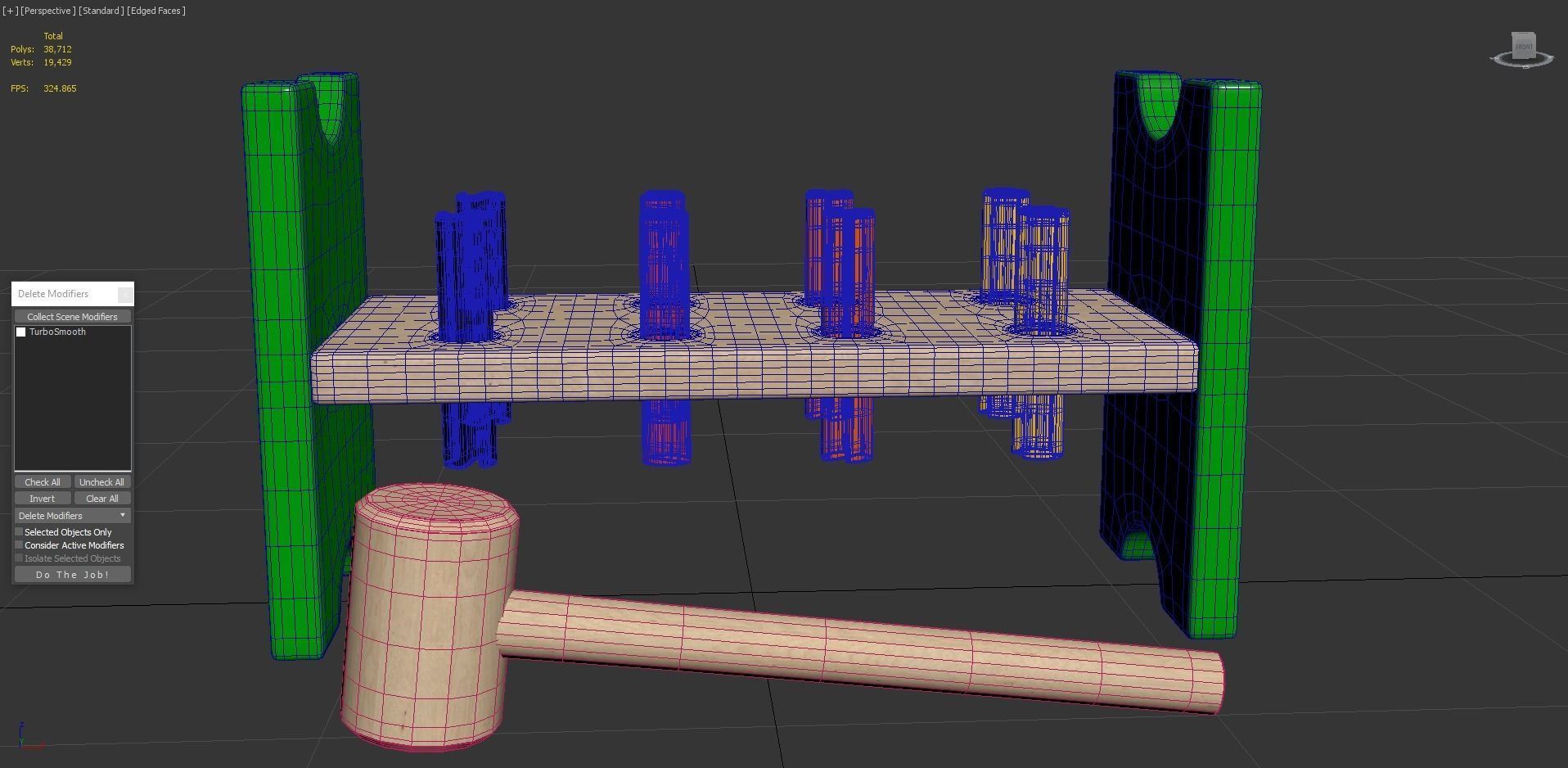Open the [Edged Faces] display menu
This screenshot has width=1568, height=768.
pos(156,11)
